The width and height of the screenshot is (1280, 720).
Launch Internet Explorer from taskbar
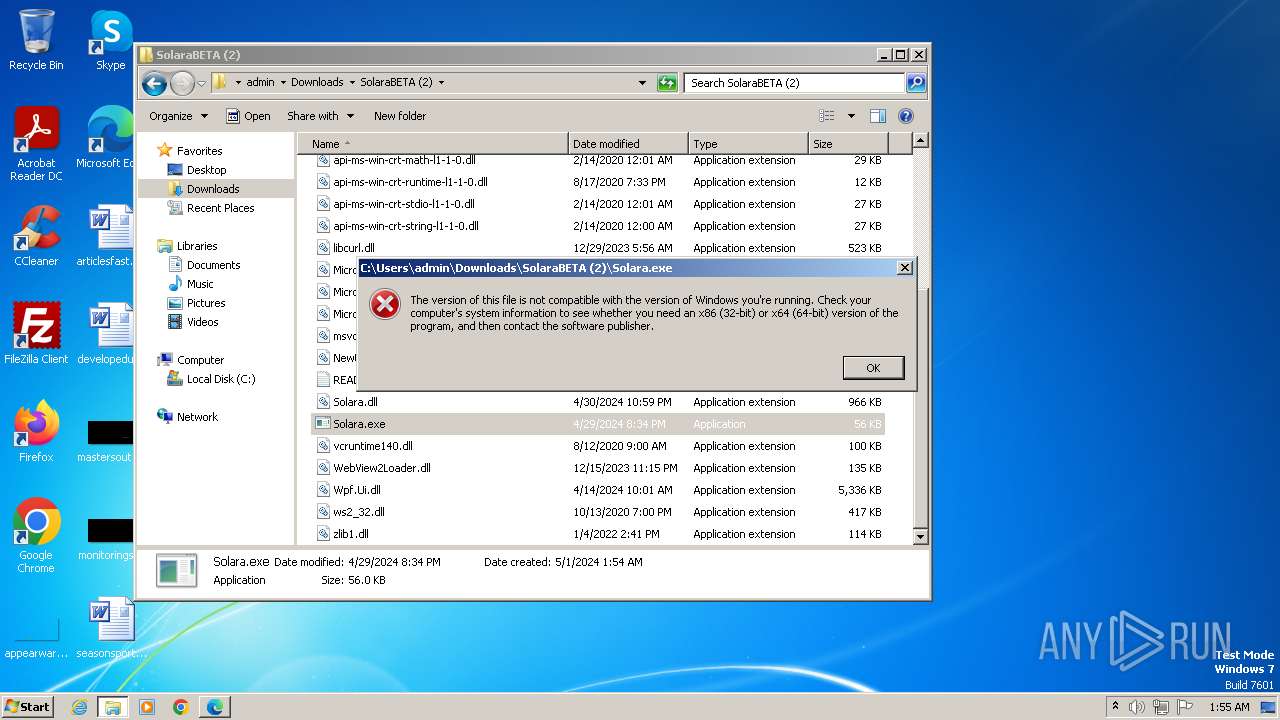(79, 707)
